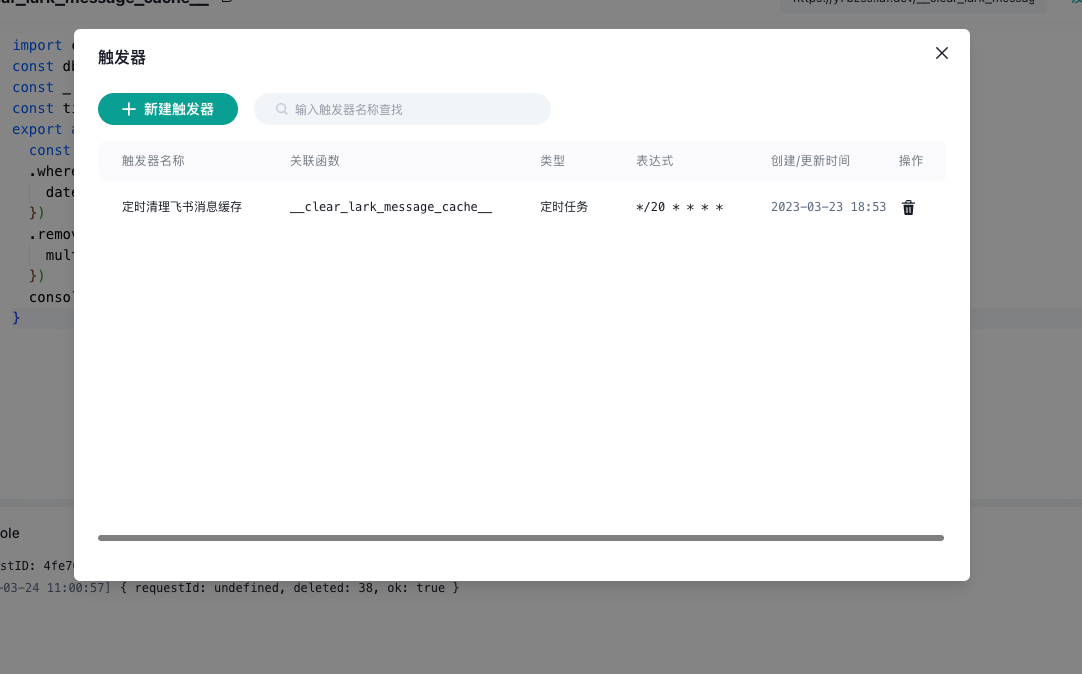The height and width of the screenshot is (674, 1082).
Task: Click the plus icon in 新建触发器 button
Action: tap(129, 109)
